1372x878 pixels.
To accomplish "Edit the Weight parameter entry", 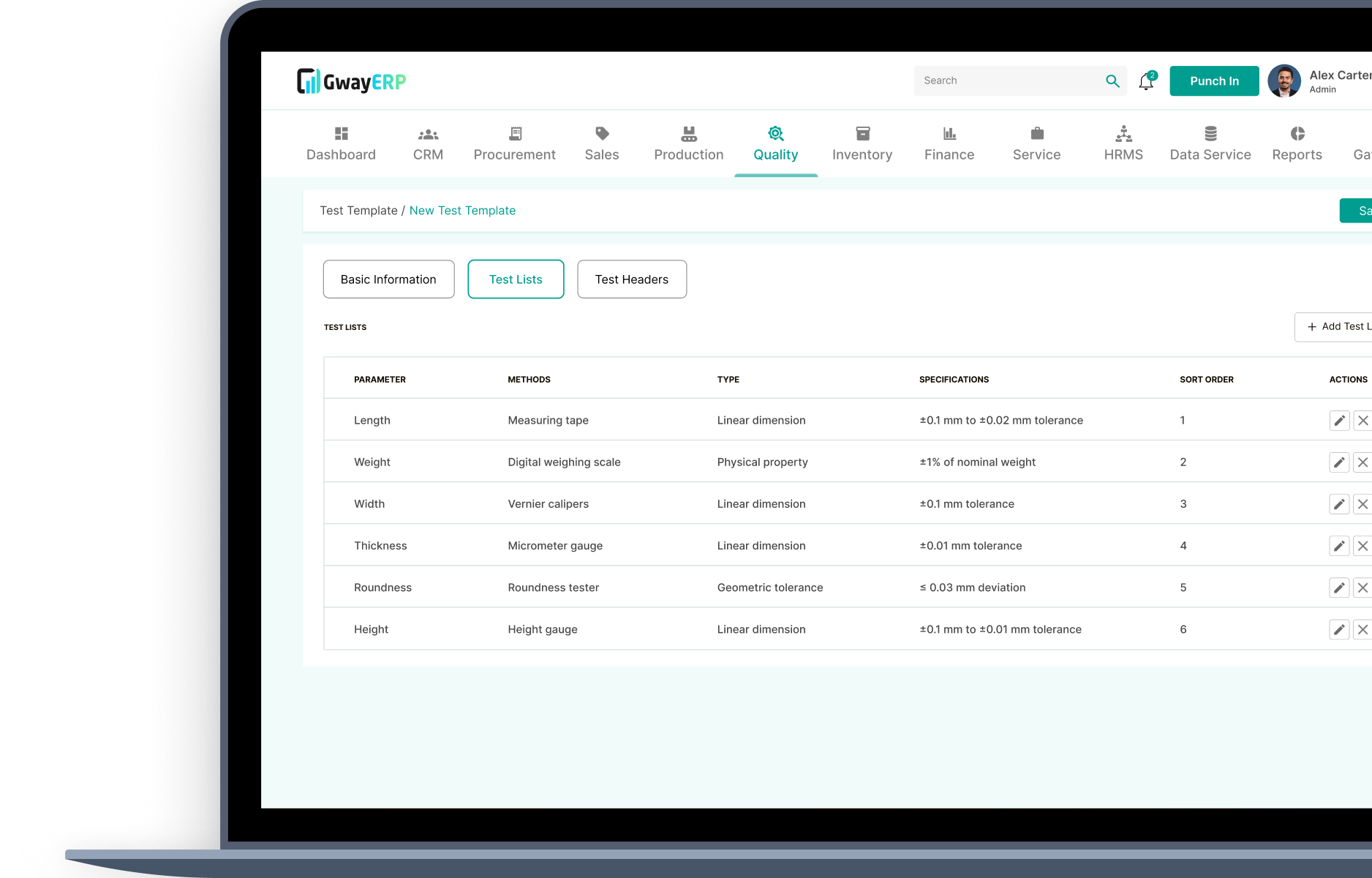I will 1339,462.
